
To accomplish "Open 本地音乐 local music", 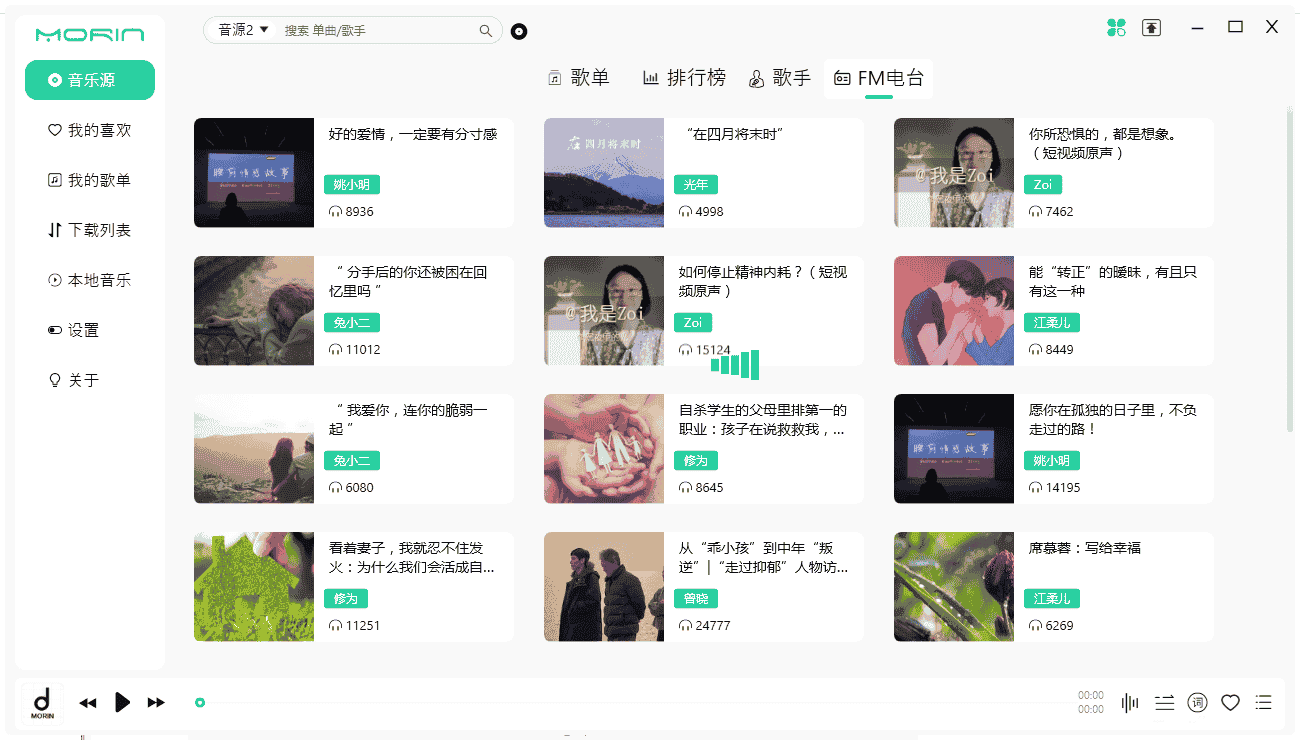I will (90, 280).
